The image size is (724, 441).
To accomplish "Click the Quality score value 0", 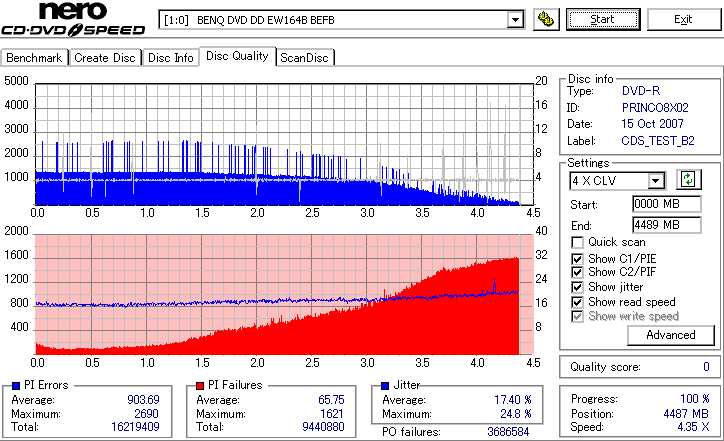I will (x=706, y=367).
